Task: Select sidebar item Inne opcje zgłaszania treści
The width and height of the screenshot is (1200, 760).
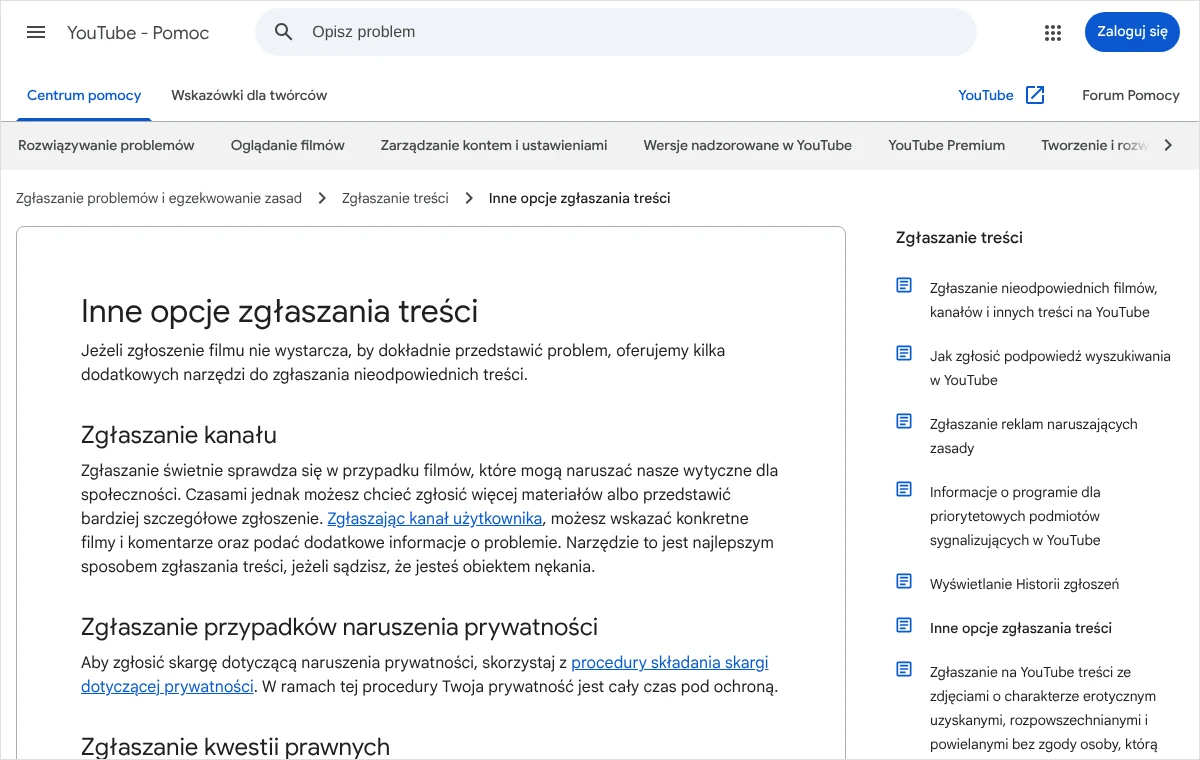Action: click(x=1021, y=628)
